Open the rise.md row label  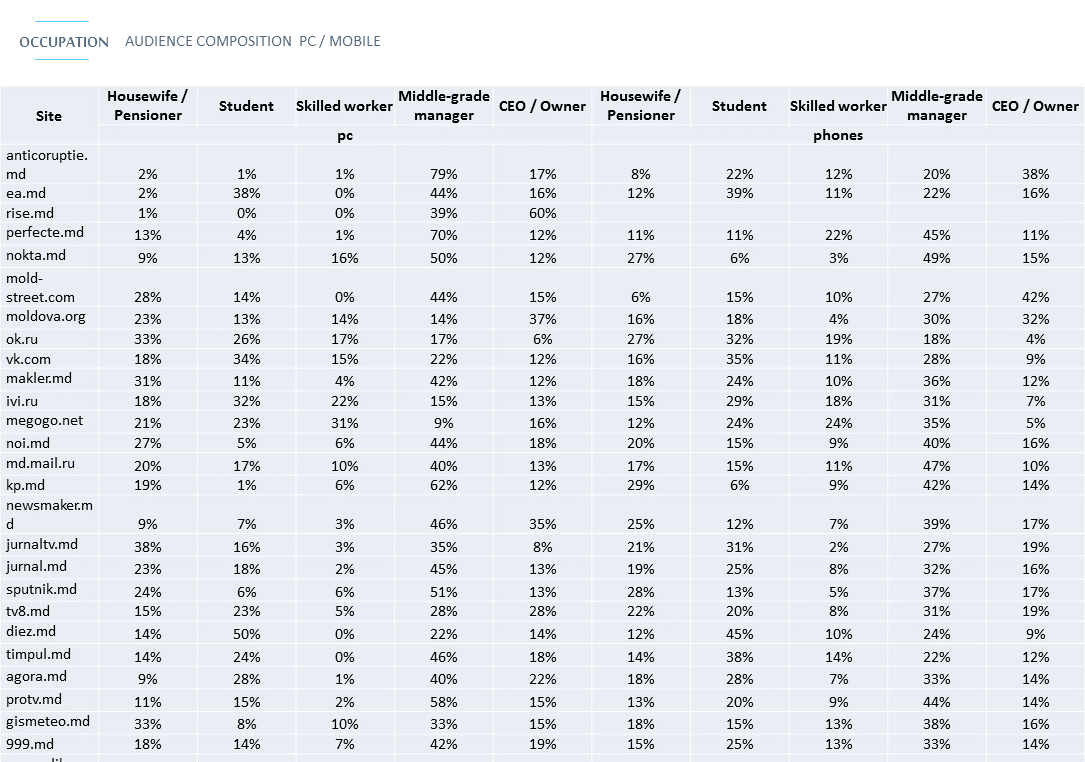pyautogui.click(x=29, y=213)
